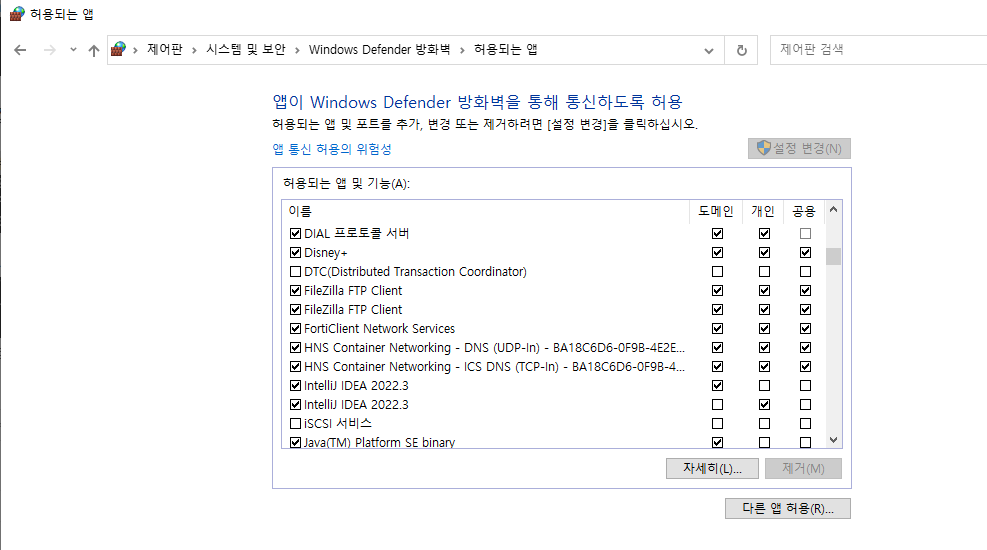Select DTC(Distributed Transaction Coordinator) row text
Image resolution: width=987 pixels, height=550 pixels.
(415, 272)
